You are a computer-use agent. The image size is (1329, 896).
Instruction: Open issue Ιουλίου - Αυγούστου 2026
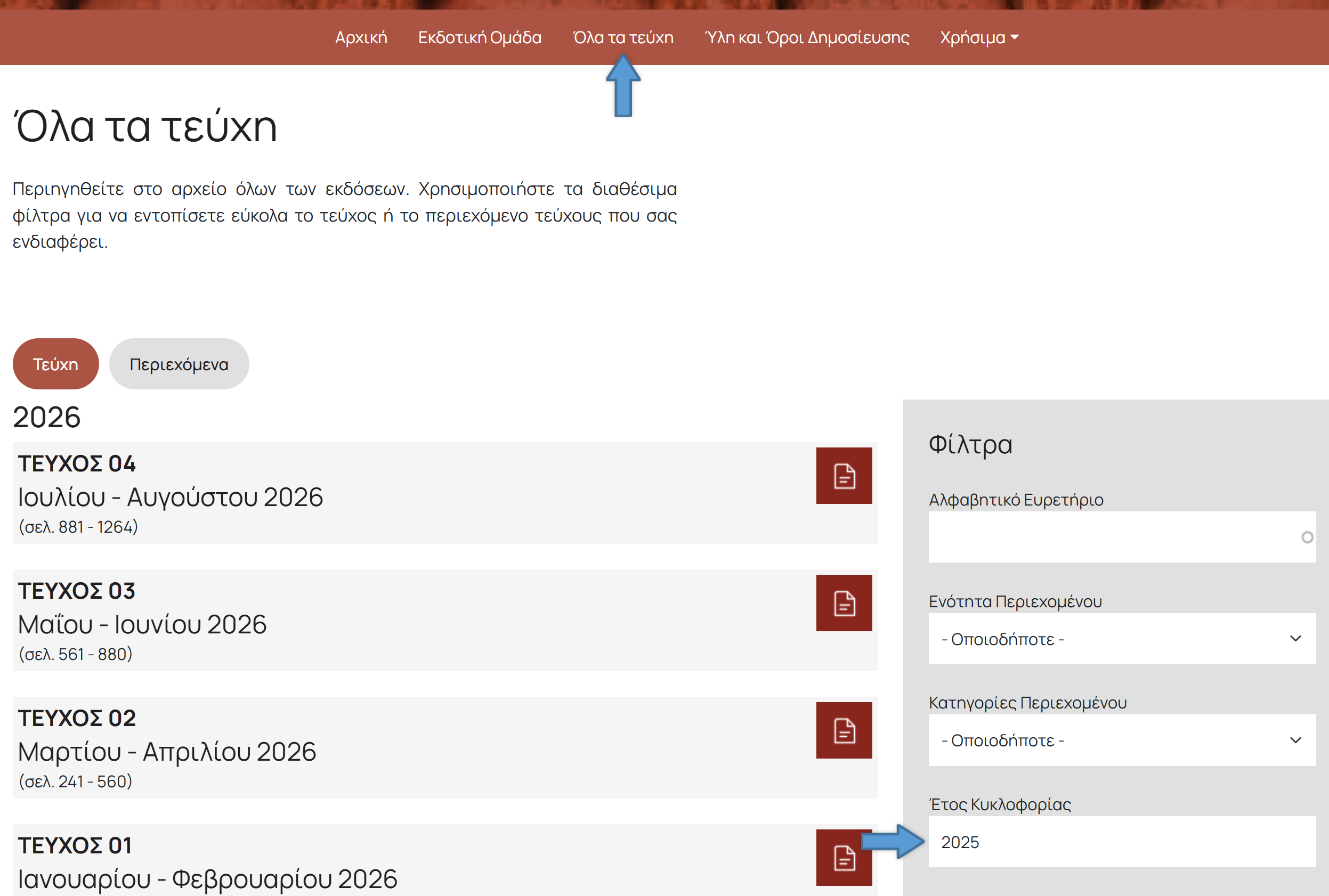(171, 497)
